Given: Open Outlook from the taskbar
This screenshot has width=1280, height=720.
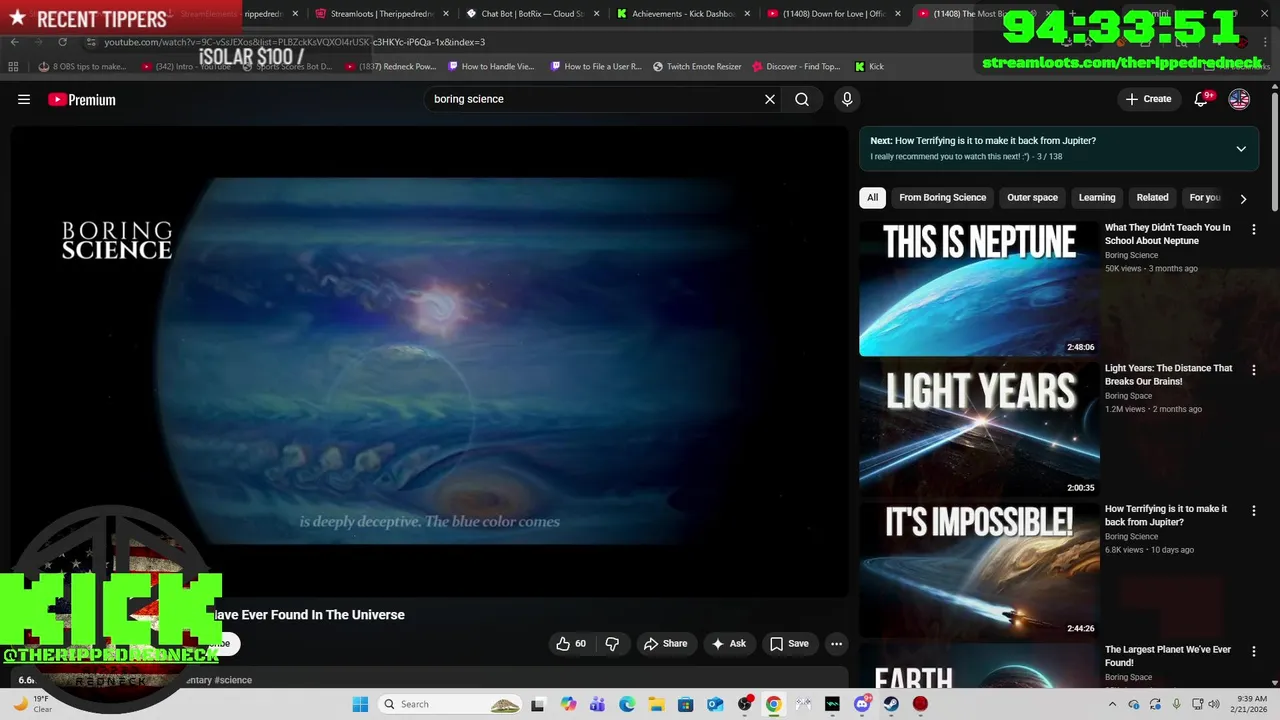Looking at the screenshot, I should 715,704.
